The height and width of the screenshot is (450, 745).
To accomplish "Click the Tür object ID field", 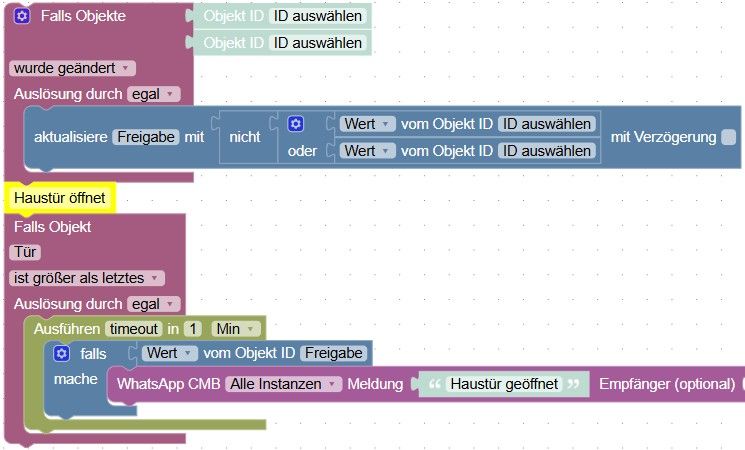I will coord(25,252).
